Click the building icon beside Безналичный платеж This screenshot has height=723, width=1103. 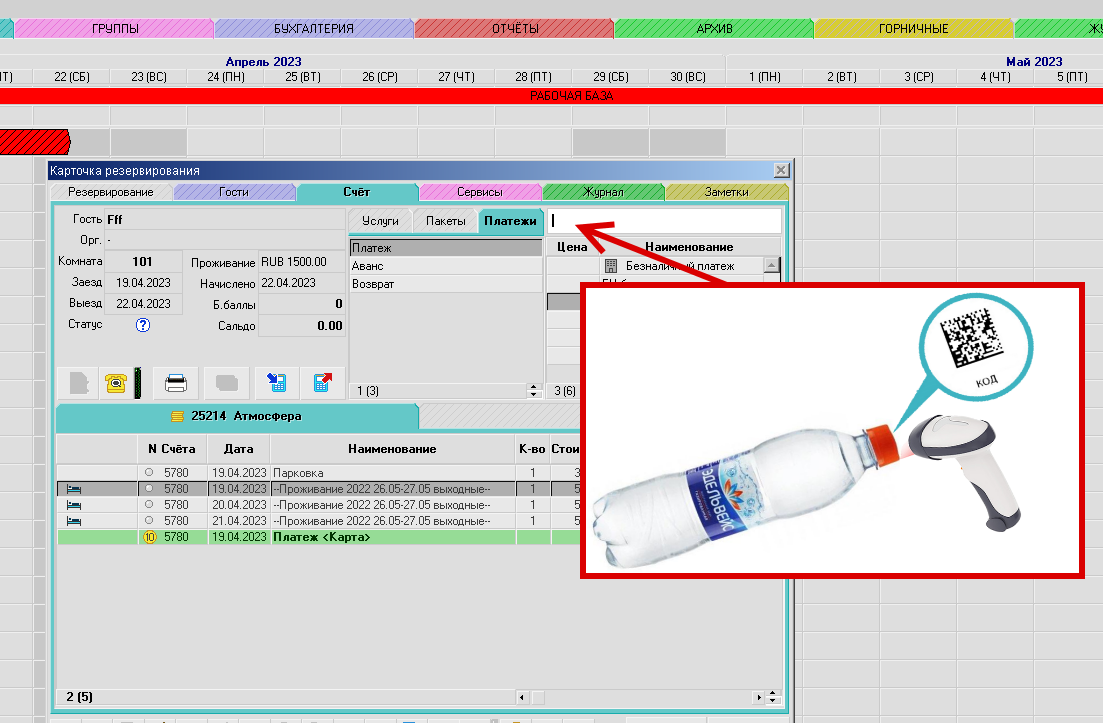(612, 266)
